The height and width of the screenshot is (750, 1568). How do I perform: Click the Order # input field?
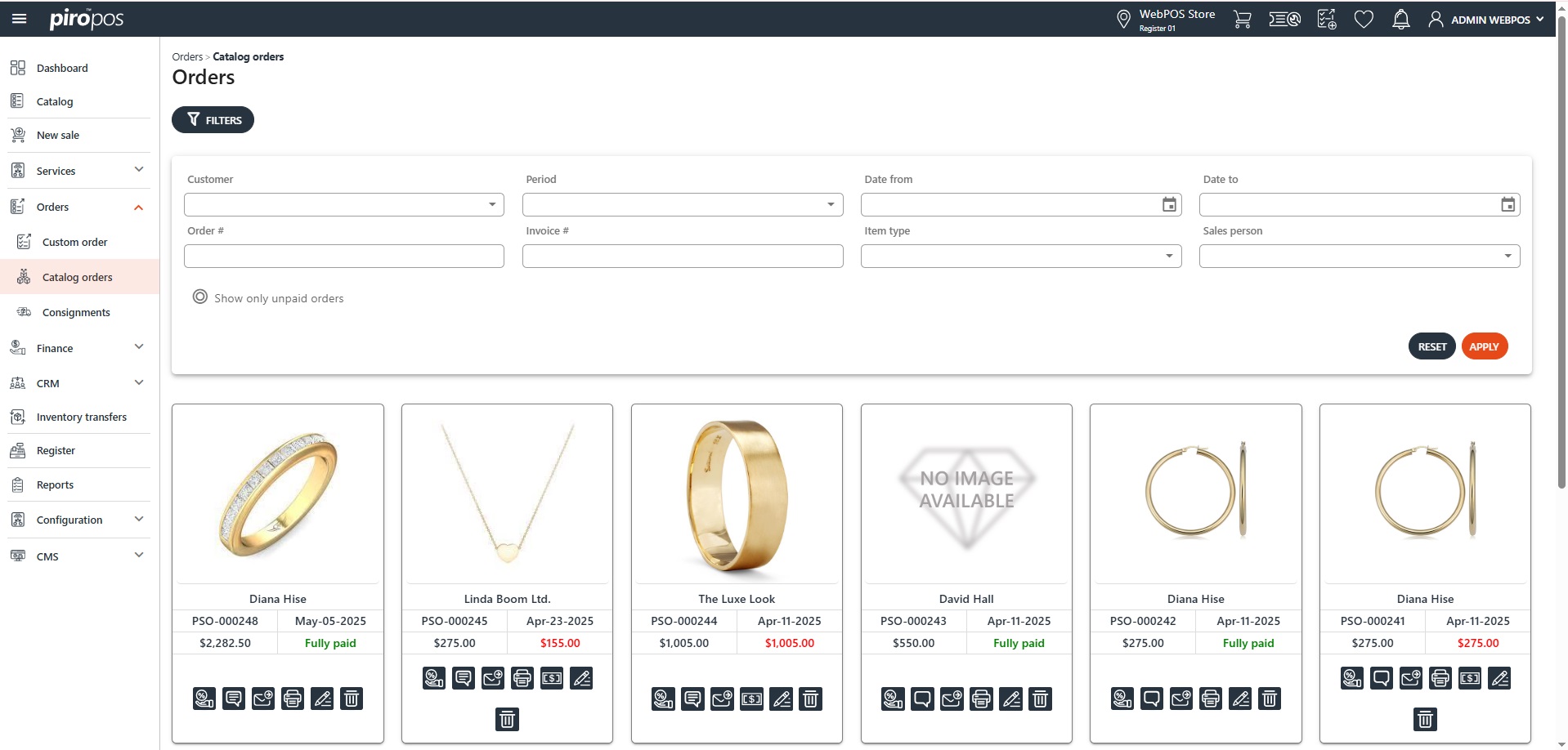(343, 256)
